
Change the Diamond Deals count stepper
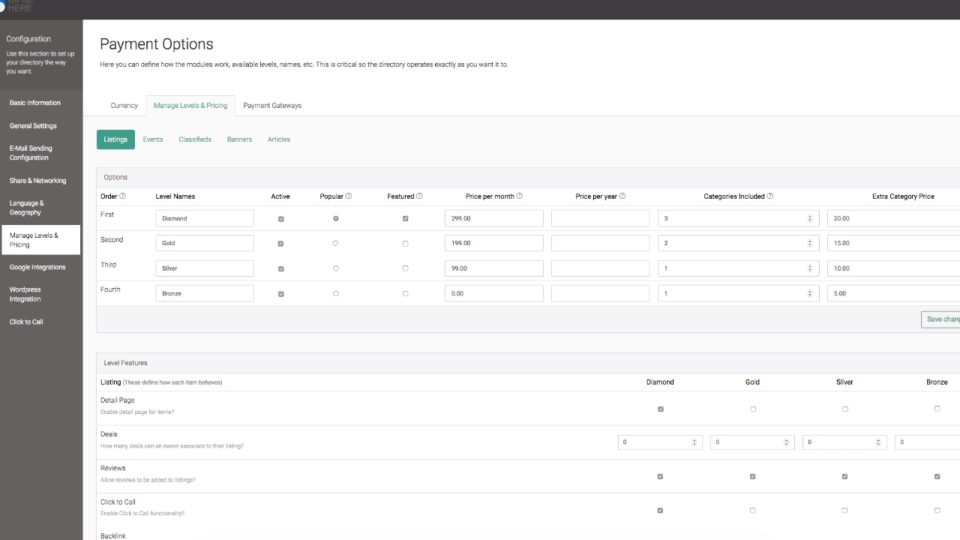point(694,442)
